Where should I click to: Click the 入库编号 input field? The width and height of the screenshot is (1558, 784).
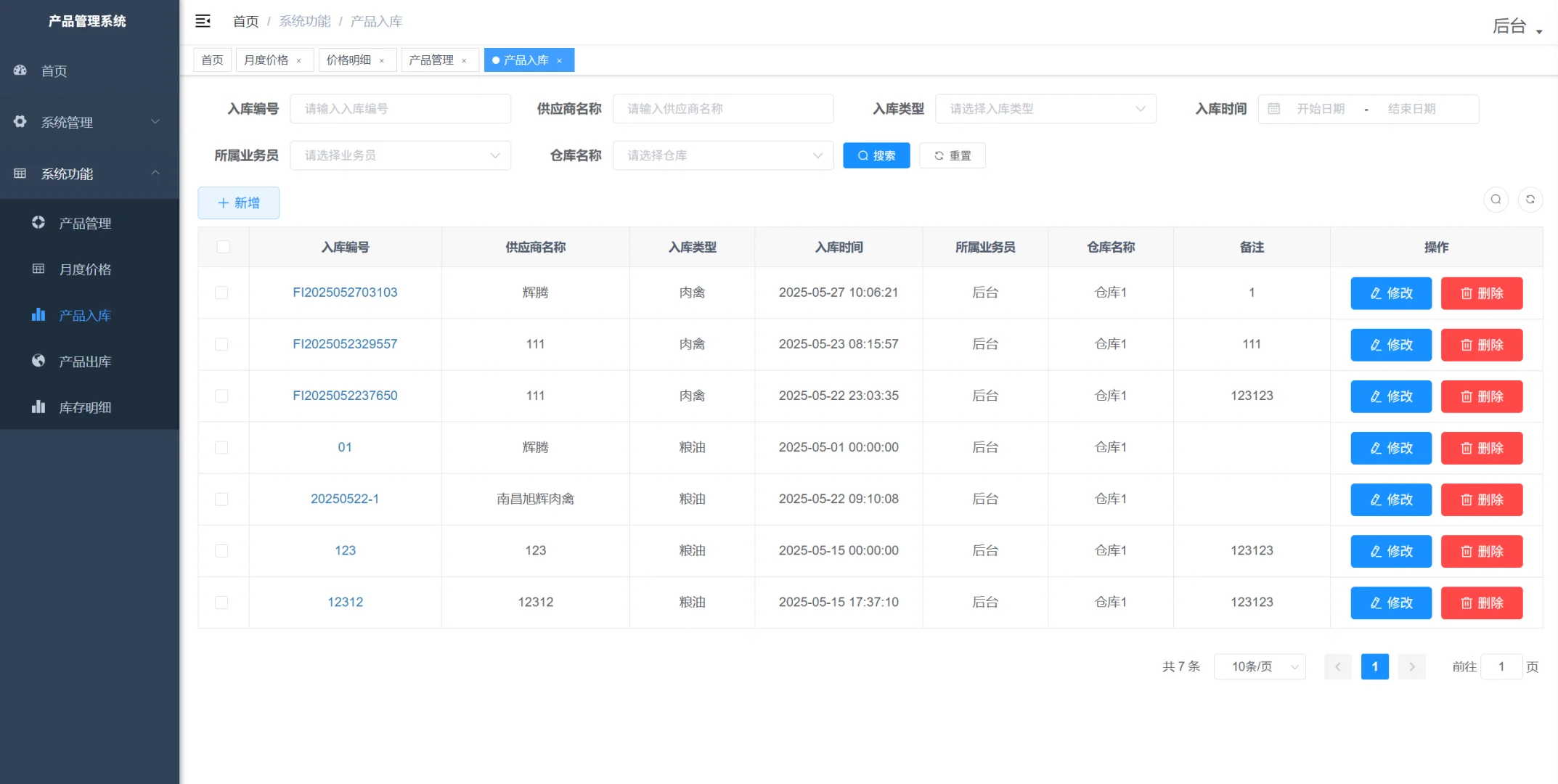(x=400, y=108)
